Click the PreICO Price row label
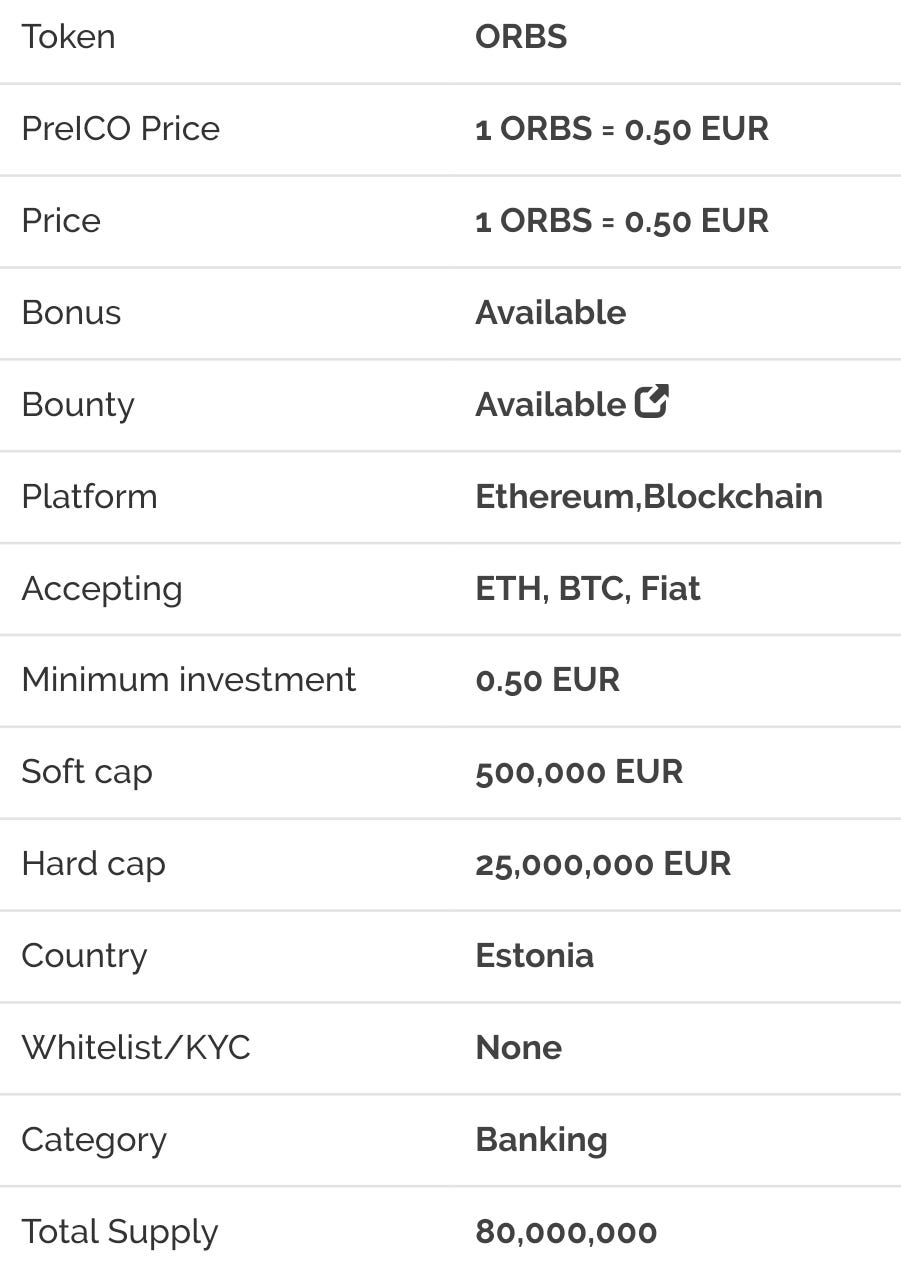 (x=120, y=129)
